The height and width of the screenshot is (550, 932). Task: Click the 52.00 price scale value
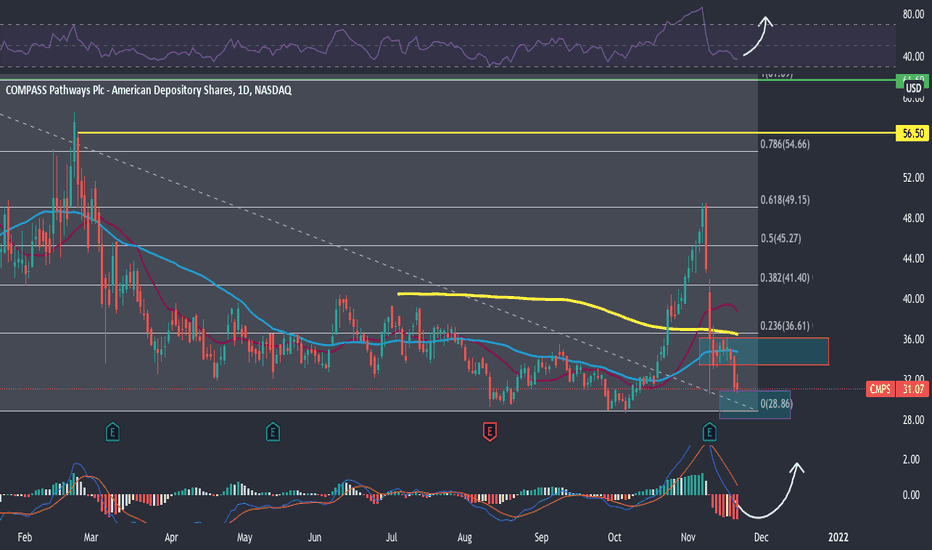pos(913,177)
